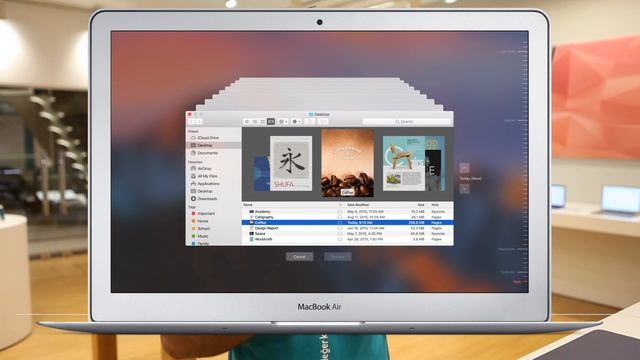This screenshot has width=640, height=360.
Task: Switch to column view in the toolbar
Action: (x=263, y=122)
